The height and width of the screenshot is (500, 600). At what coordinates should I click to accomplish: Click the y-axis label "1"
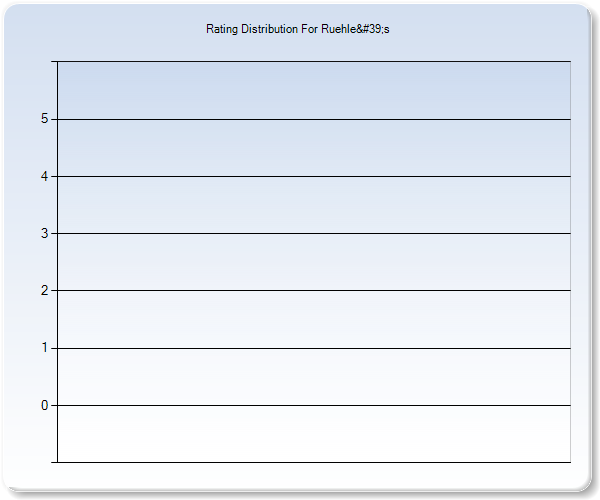click(x=44, y=348)
